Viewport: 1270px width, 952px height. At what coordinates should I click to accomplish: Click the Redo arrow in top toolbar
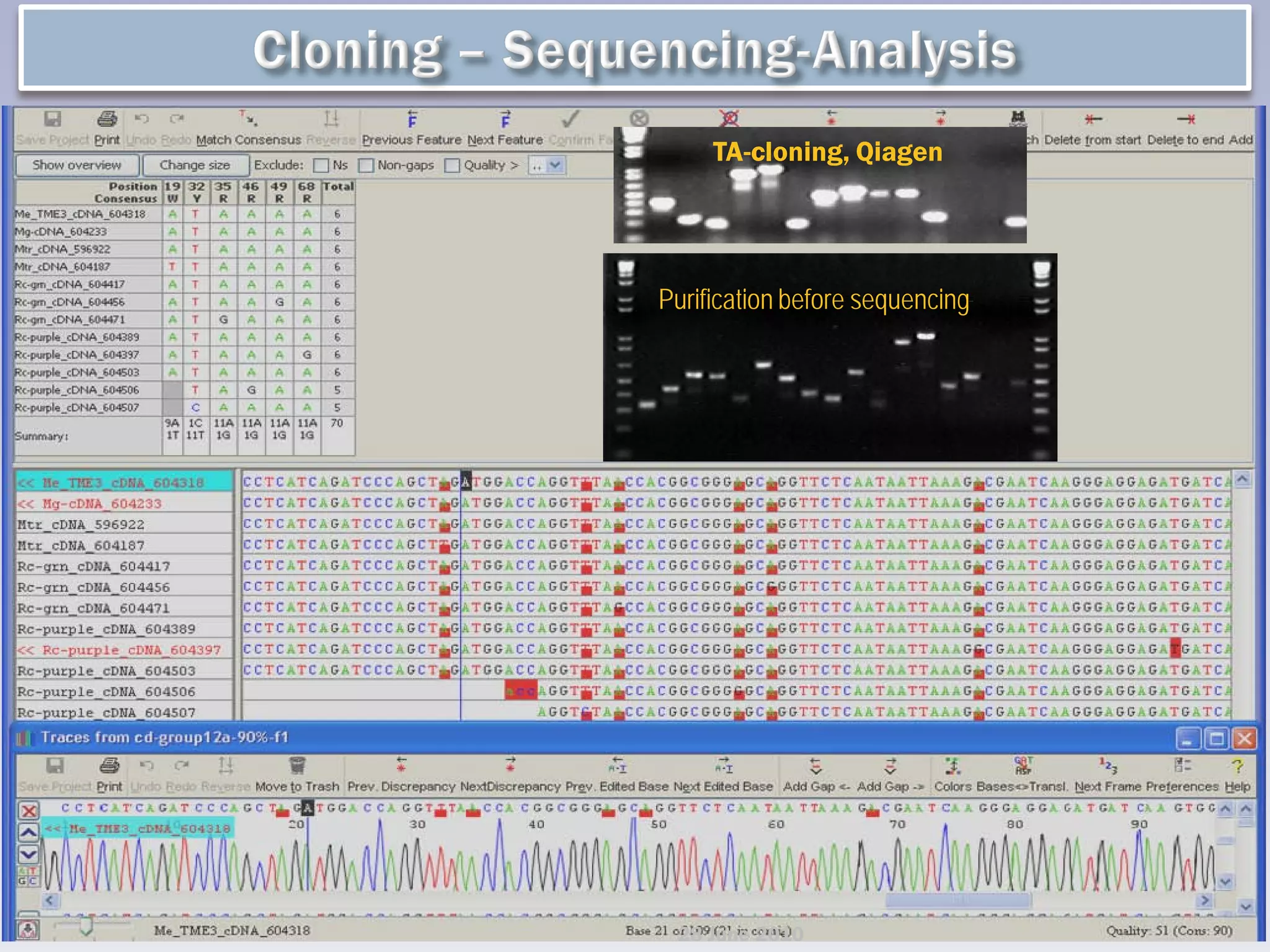click(x=177, y=118)
